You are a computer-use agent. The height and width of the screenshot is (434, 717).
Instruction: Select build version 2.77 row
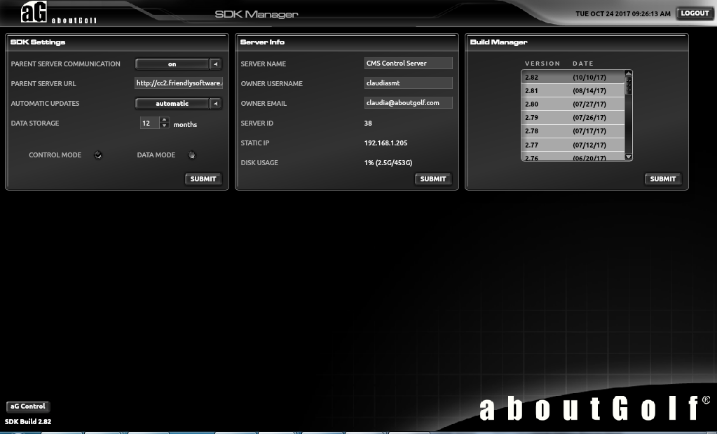pyautogui.click(x=573, y=145)
